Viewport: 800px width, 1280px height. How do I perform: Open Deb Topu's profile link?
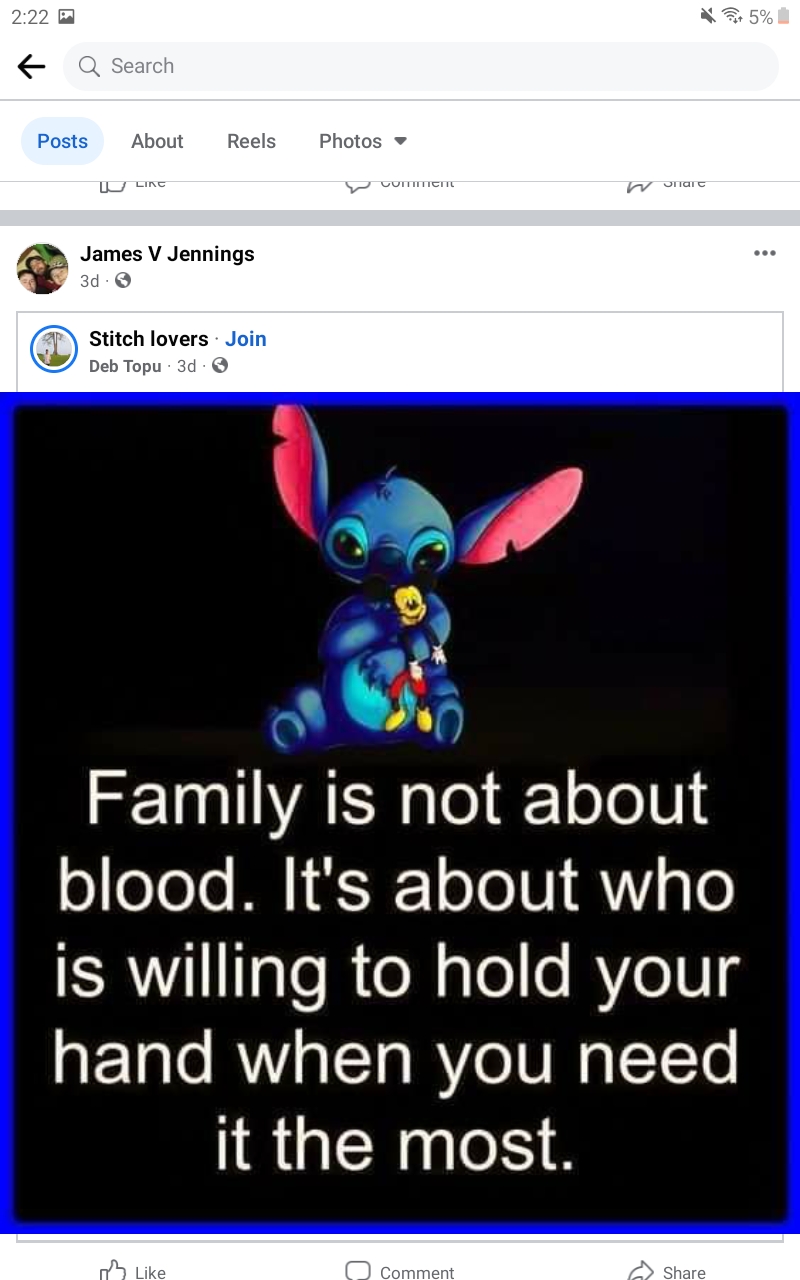tap(125, 366)
